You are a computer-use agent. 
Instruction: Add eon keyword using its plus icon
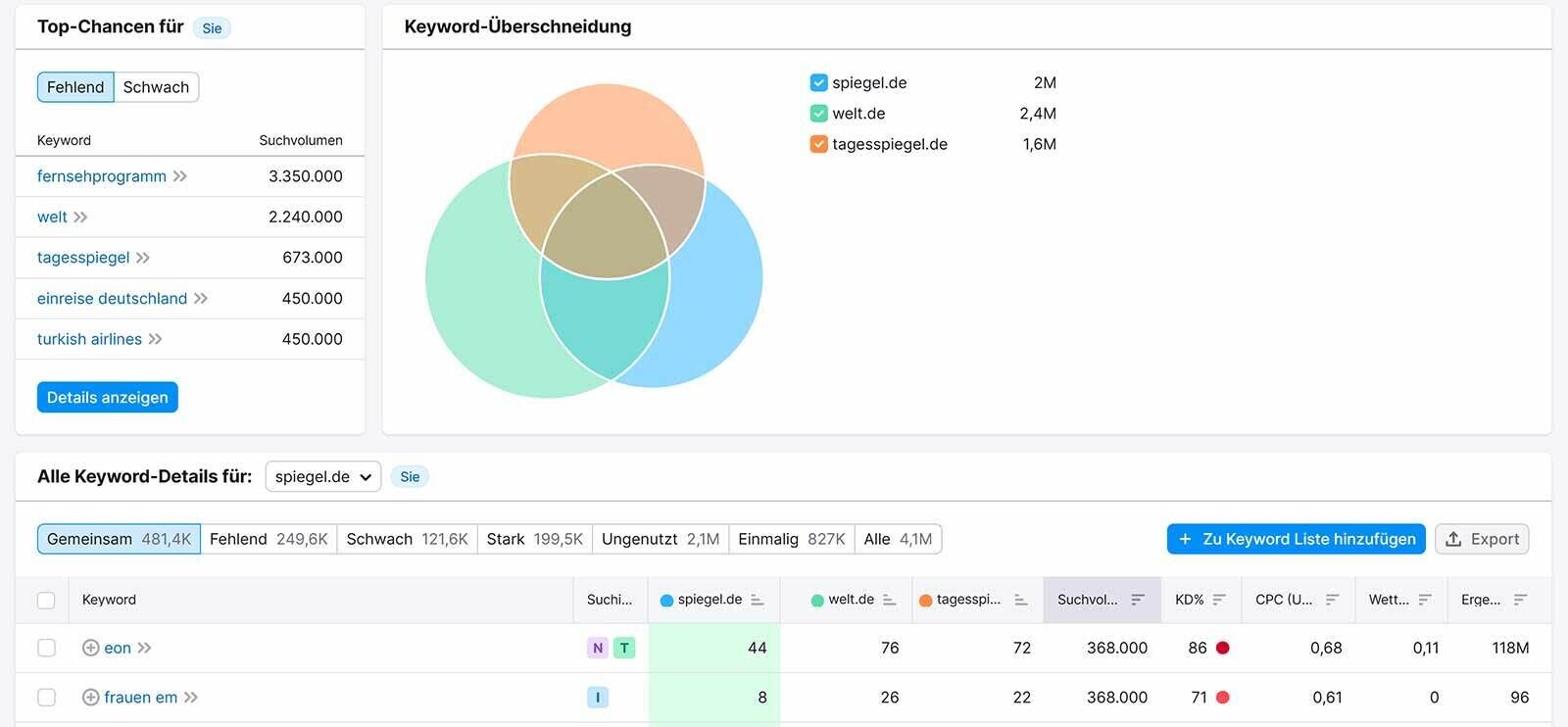click(x=91, y=648)
